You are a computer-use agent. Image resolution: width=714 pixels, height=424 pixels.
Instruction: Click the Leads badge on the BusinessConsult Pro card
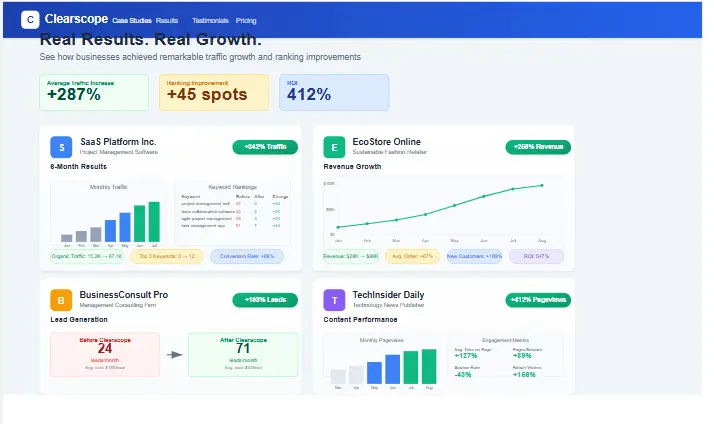click(265, 300)
